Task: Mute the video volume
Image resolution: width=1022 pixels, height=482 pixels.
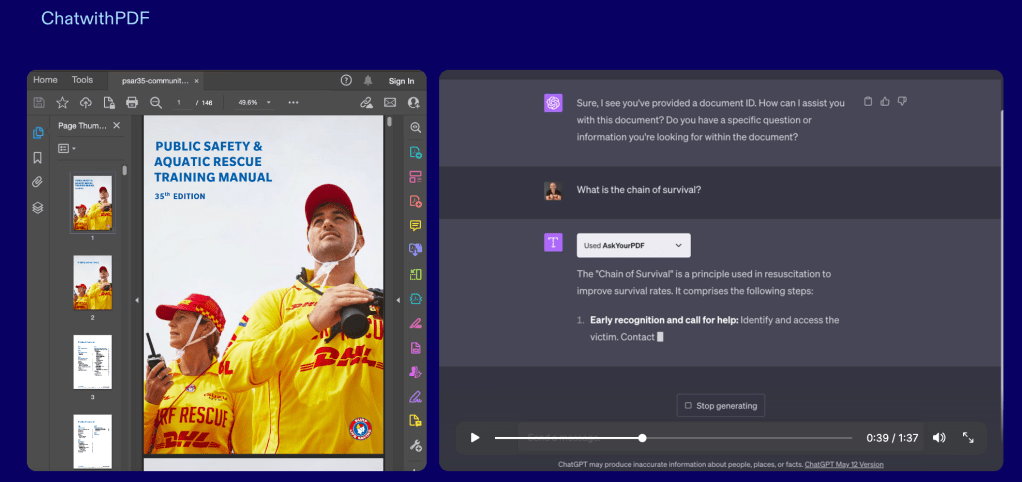Action: coord(939,438)
